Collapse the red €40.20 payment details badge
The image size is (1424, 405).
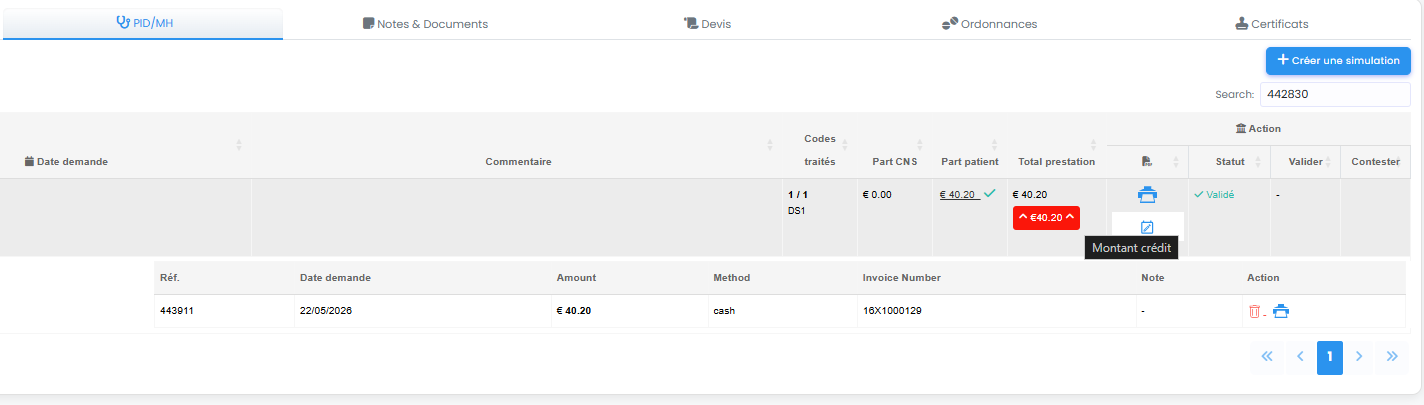tap(1046, 218)
